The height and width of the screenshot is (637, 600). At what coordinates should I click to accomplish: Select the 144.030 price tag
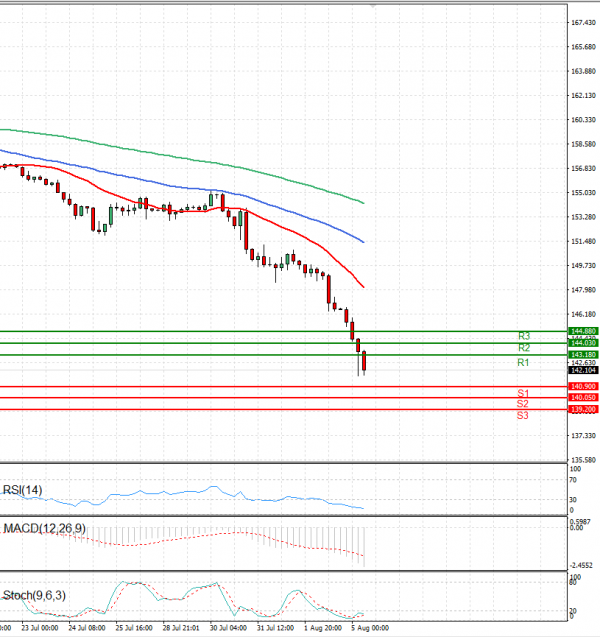pos(583,343)
